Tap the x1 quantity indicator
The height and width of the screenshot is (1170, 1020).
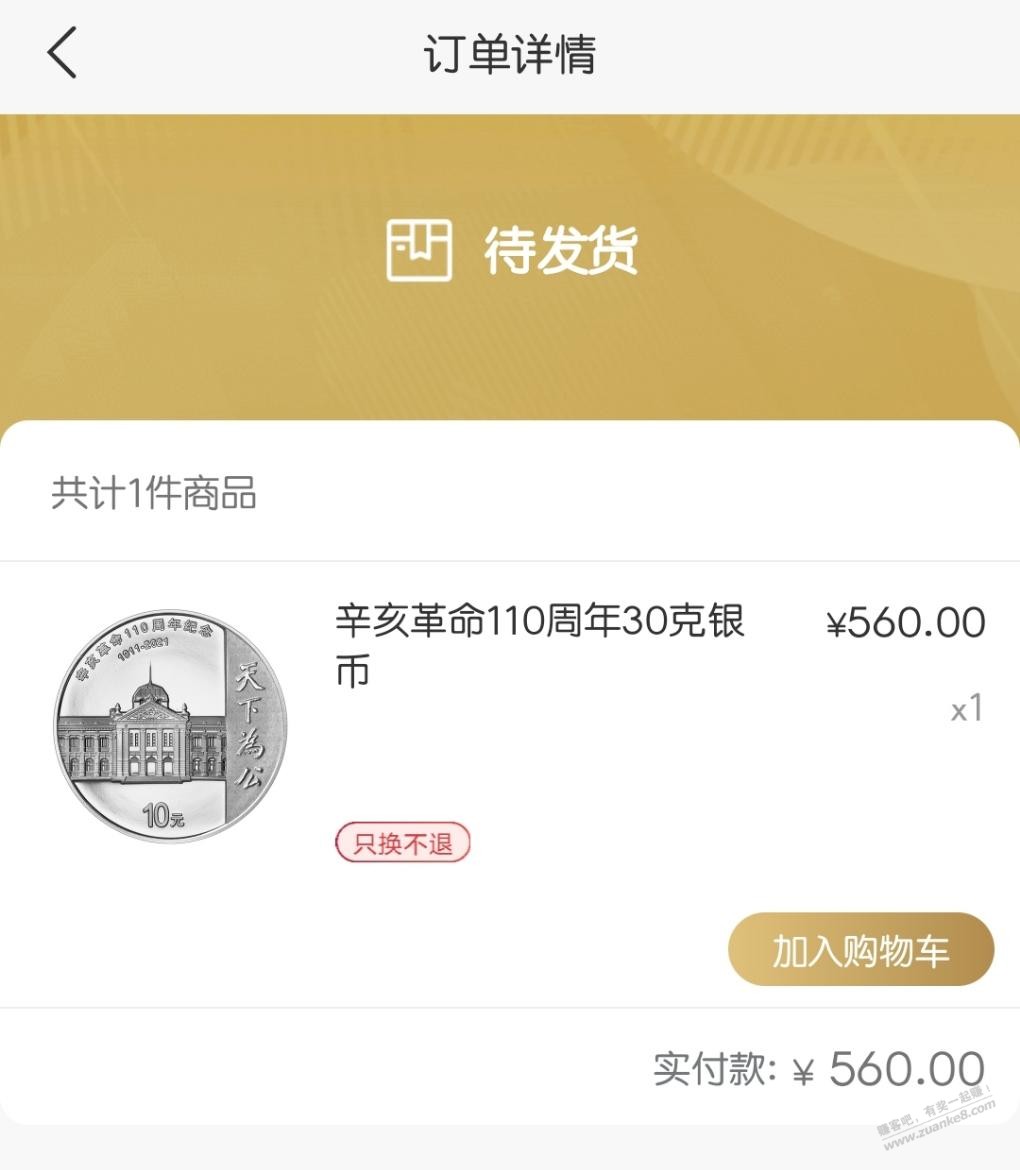[967, 710]
